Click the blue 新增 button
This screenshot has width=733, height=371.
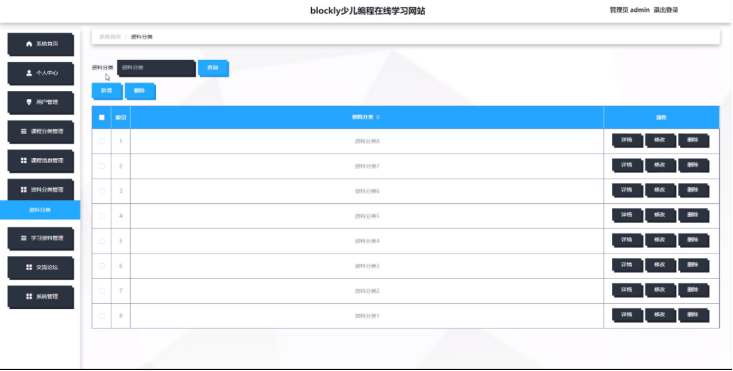107,91
